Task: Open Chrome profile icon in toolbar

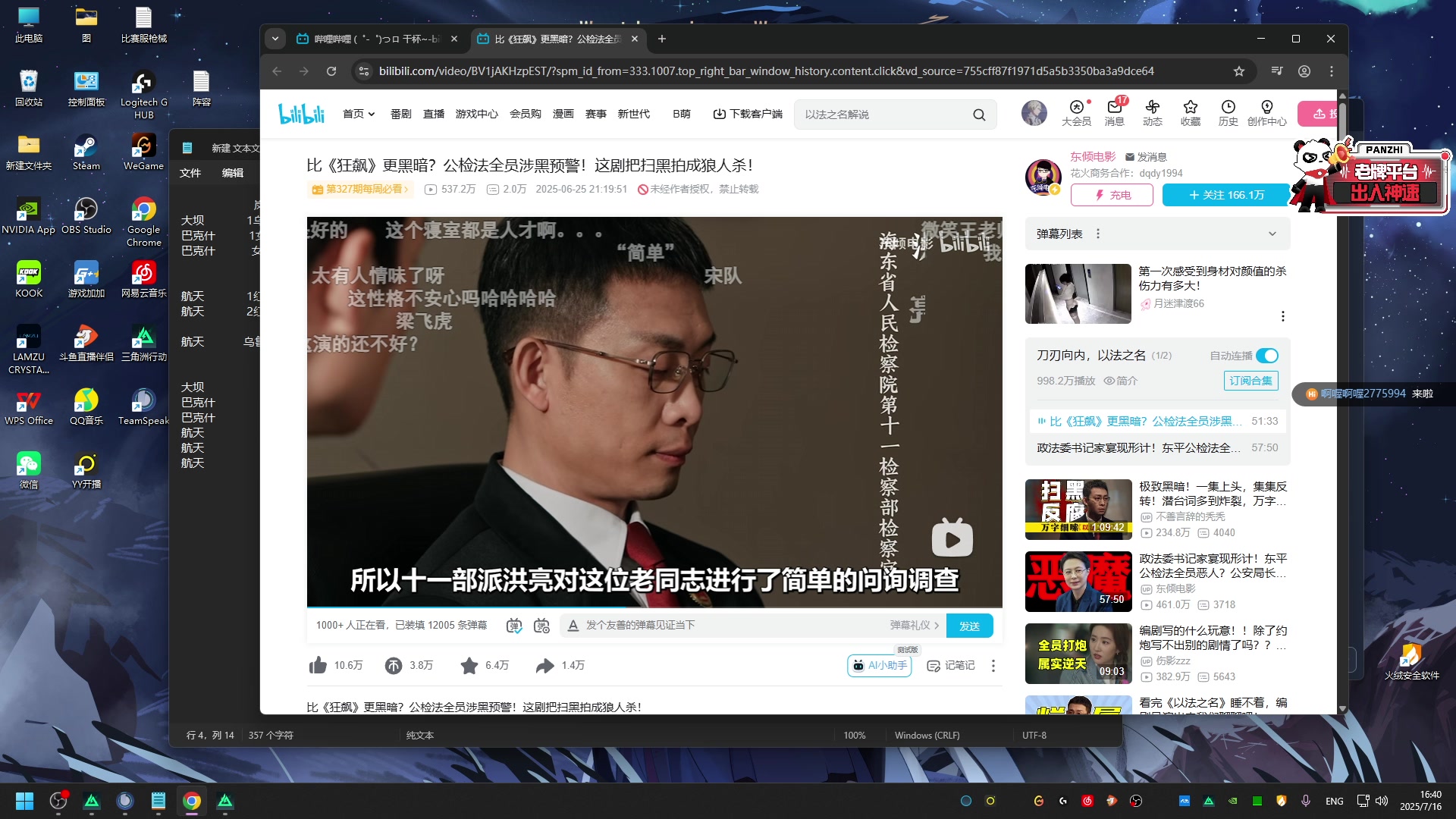Action: click(1304, 71)
